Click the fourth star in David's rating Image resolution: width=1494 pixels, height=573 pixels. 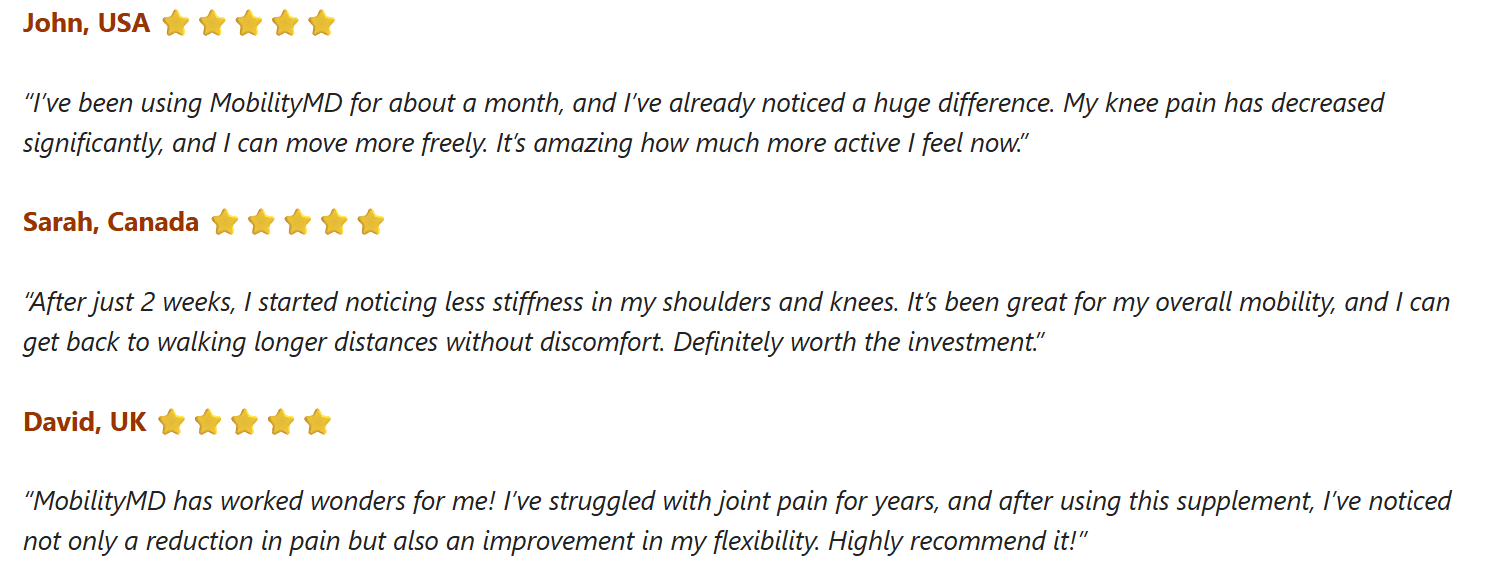(x=281, y=422)
